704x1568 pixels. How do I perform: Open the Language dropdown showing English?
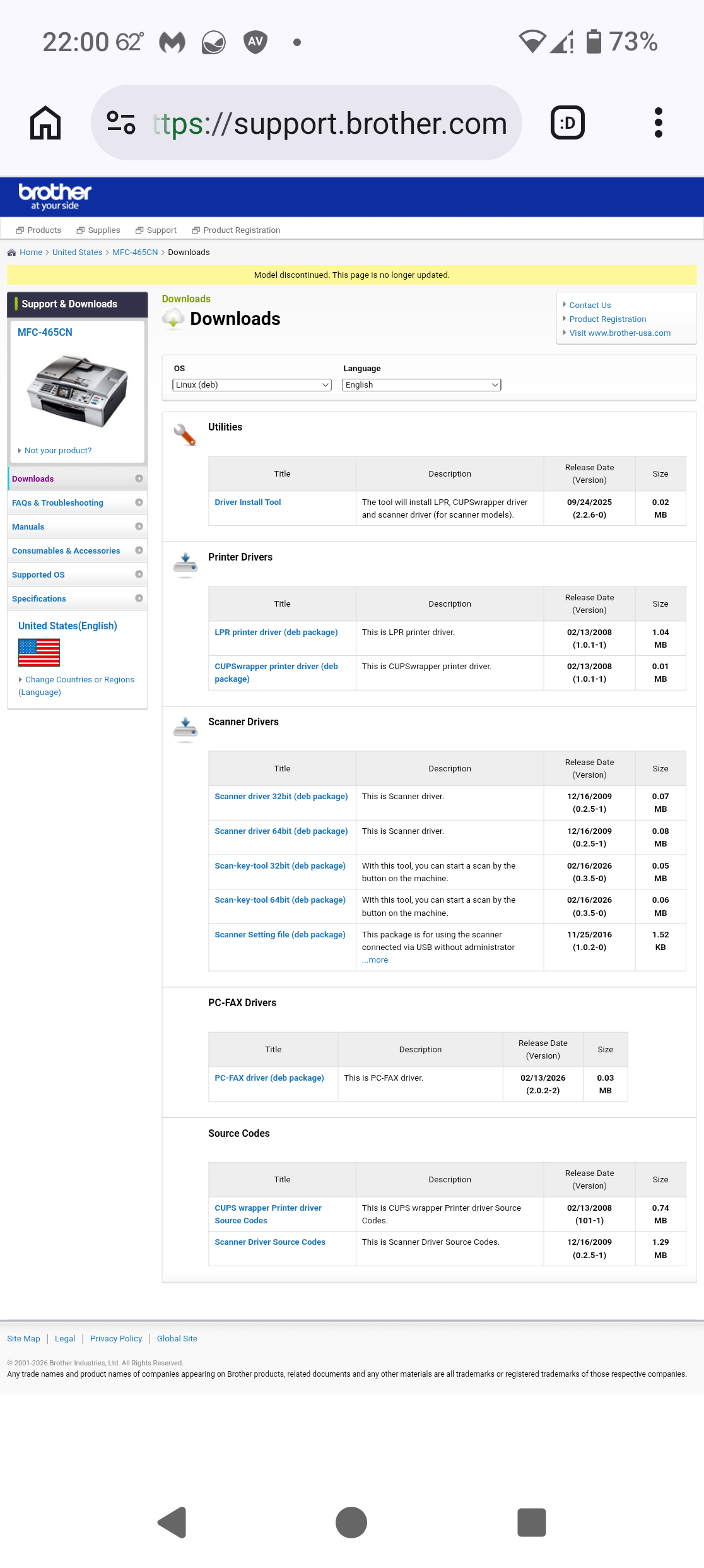pos(421,385)
